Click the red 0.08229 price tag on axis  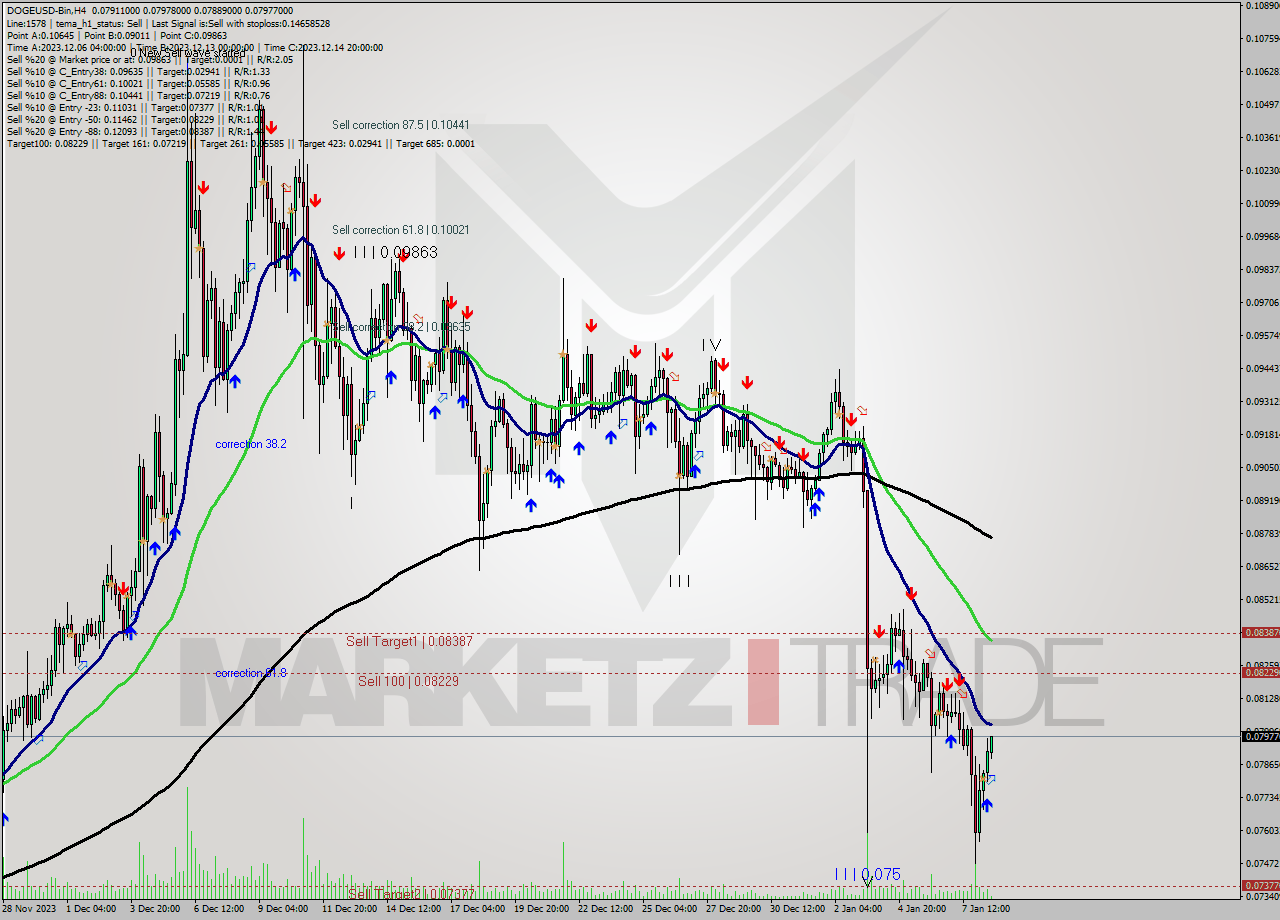1260,673
